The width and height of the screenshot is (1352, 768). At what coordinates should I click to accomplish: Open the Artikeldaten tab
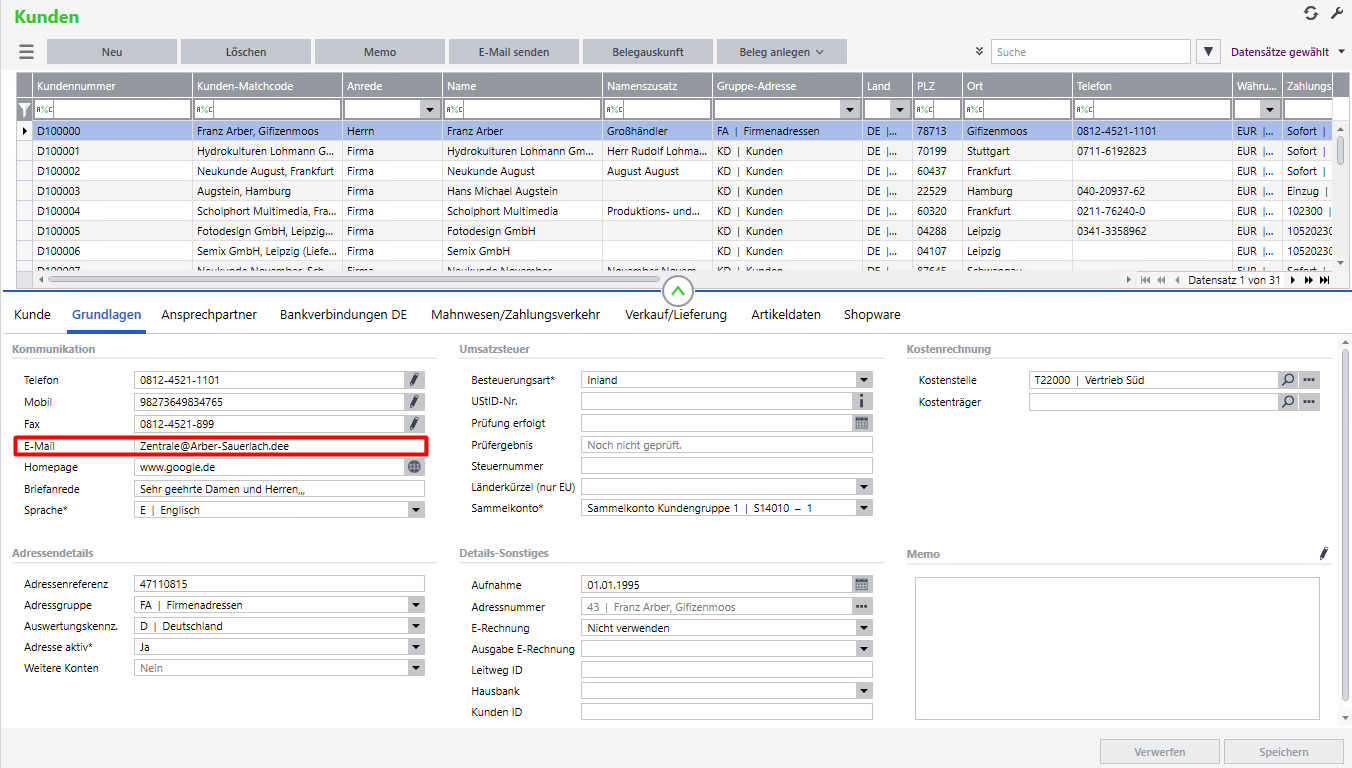point(786,314)
